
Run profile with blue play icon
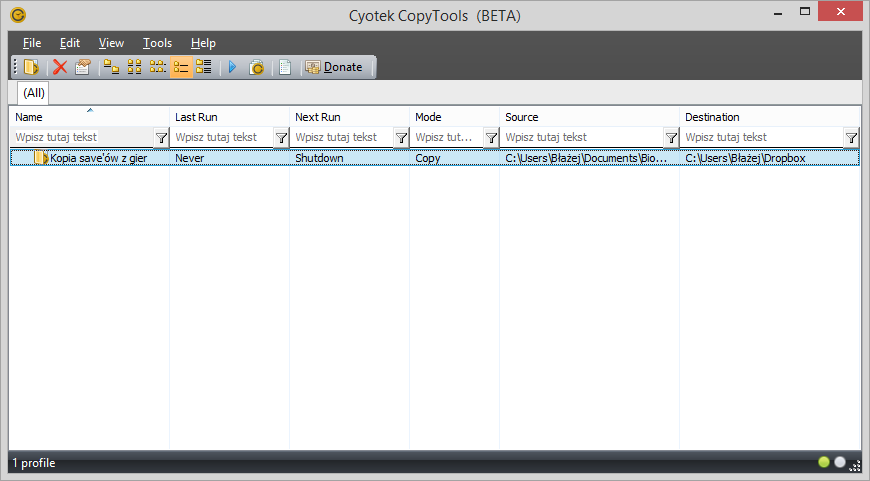[232, 67]
